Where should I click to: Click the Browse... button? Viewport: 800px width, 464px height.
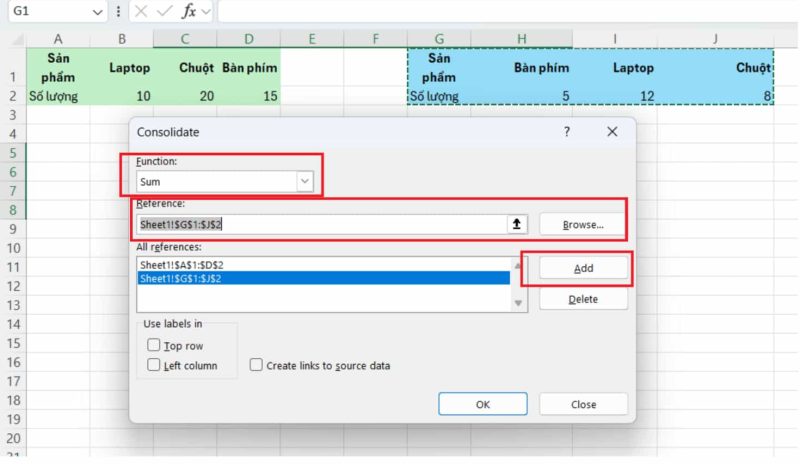(583, 225)
